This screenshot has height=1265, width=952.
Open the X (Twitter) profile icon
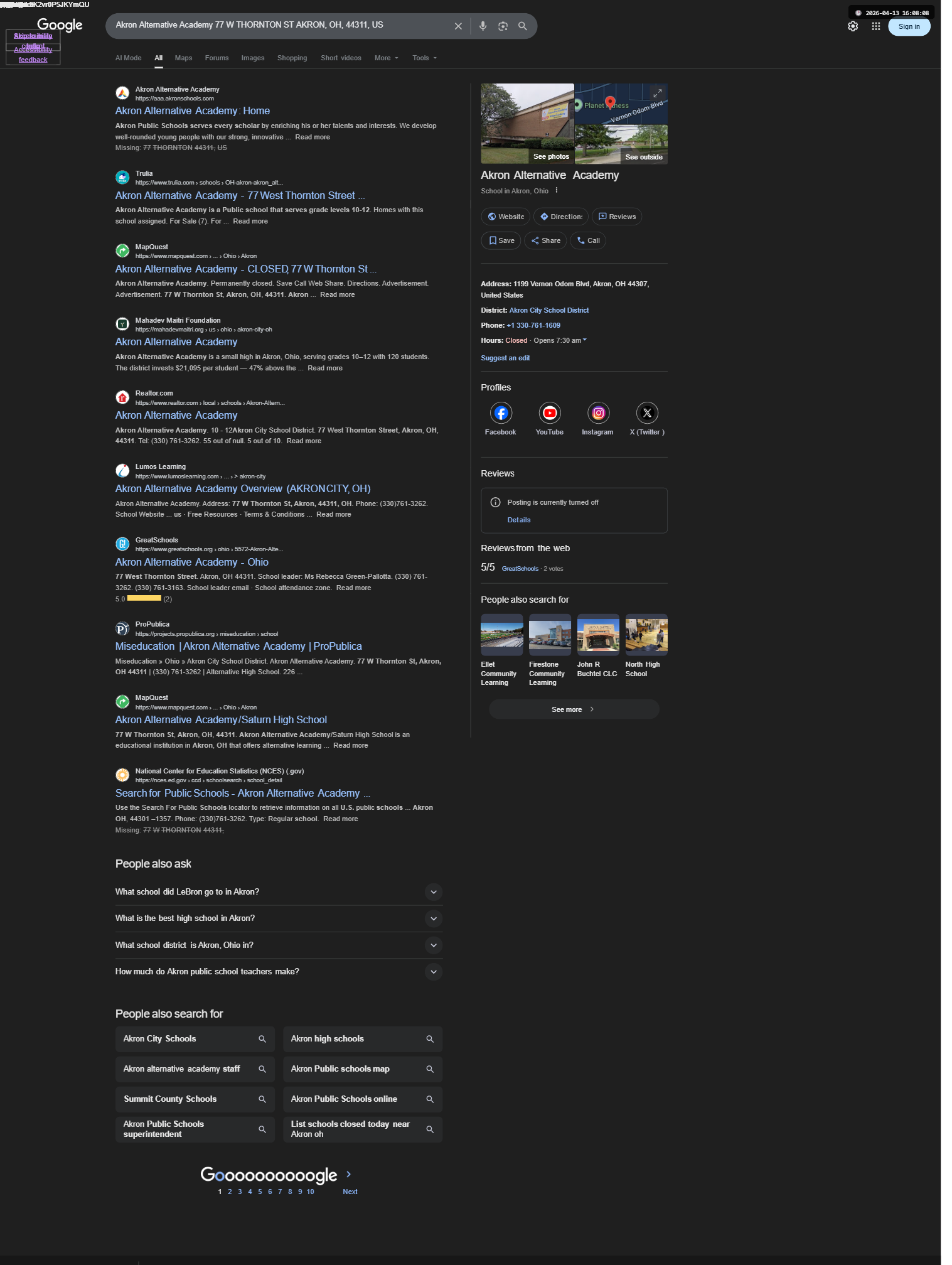[x=647, y=413]
